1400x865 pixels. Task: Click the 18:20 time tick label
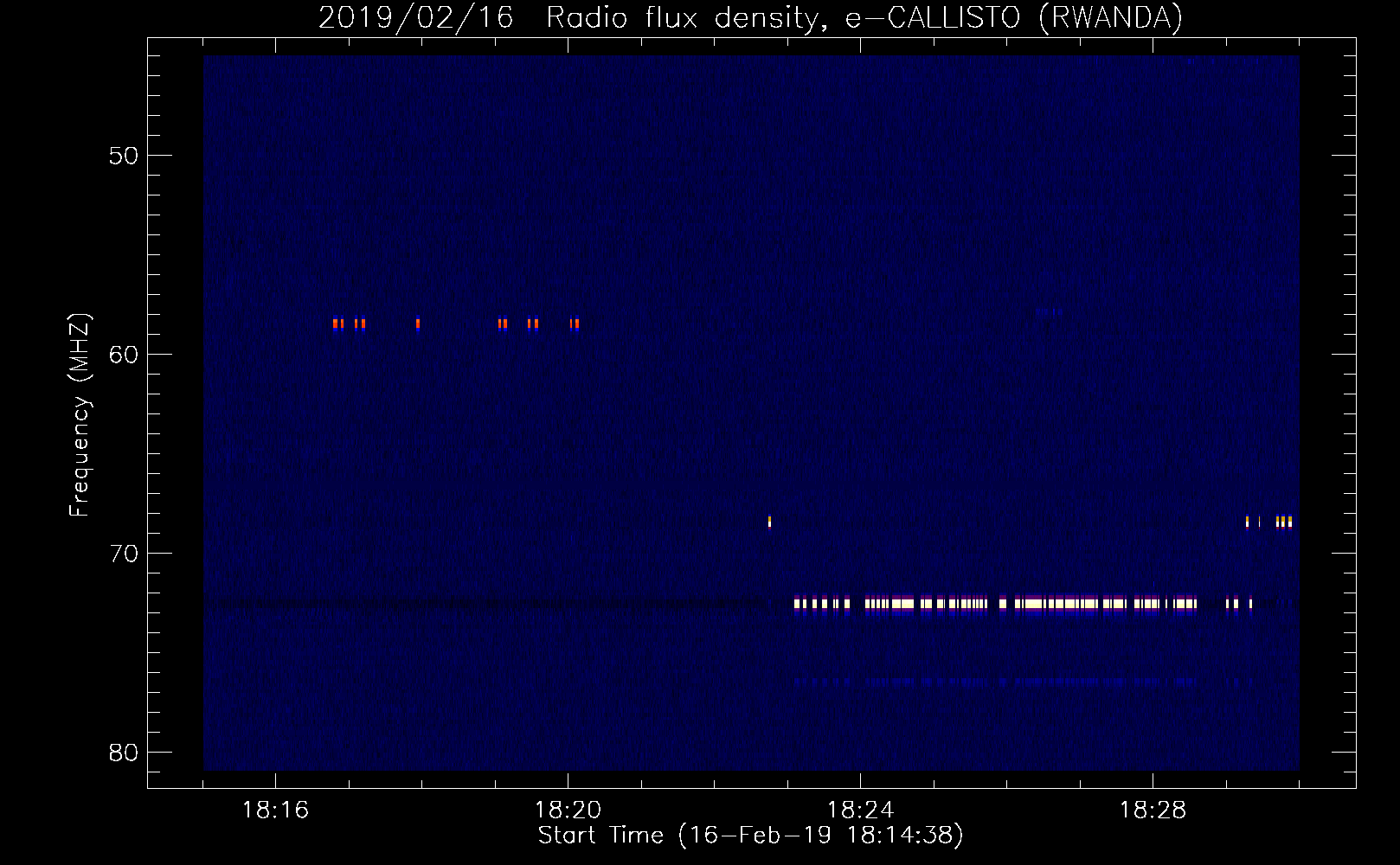[x=568, y=811]
